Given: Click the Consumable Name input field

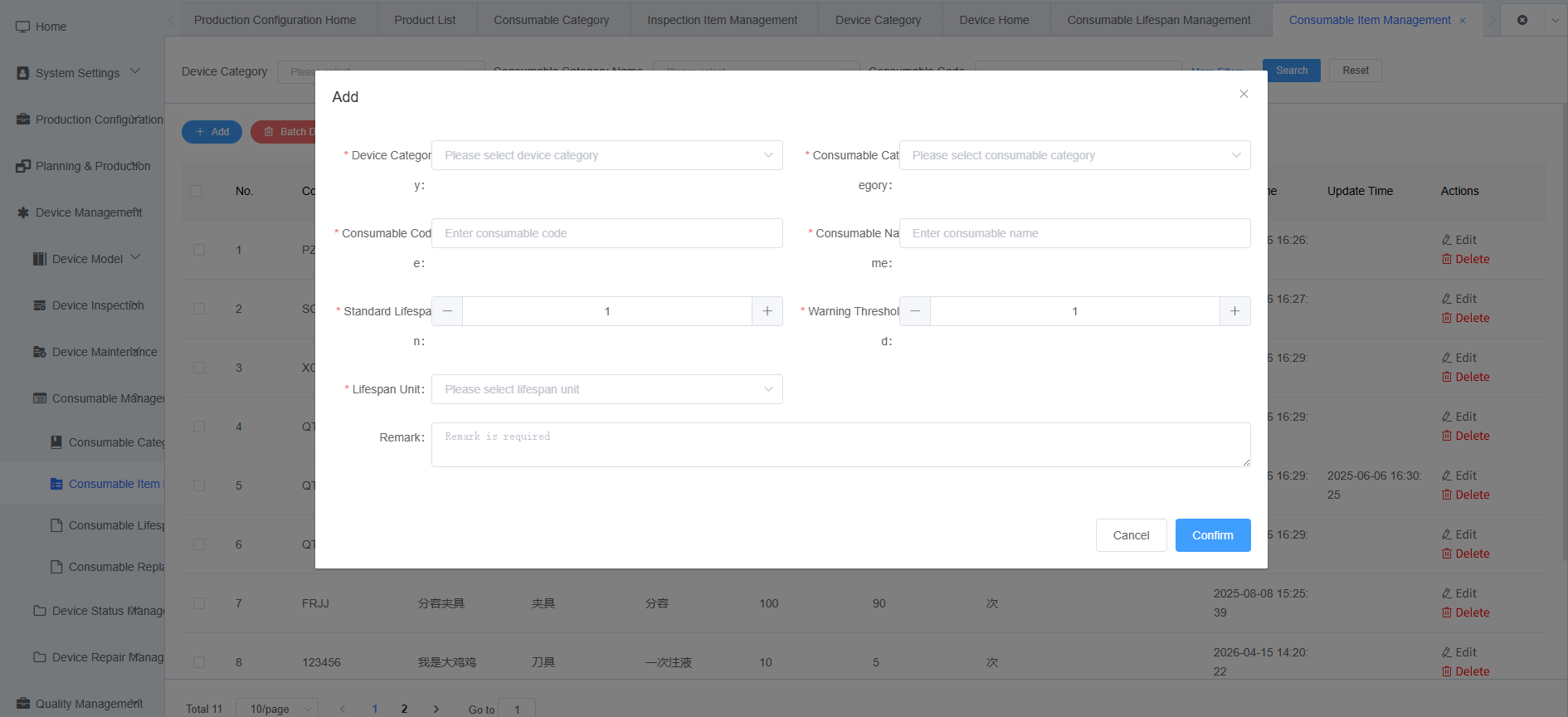Looking at the screenshot, I should click(1075, 233).
